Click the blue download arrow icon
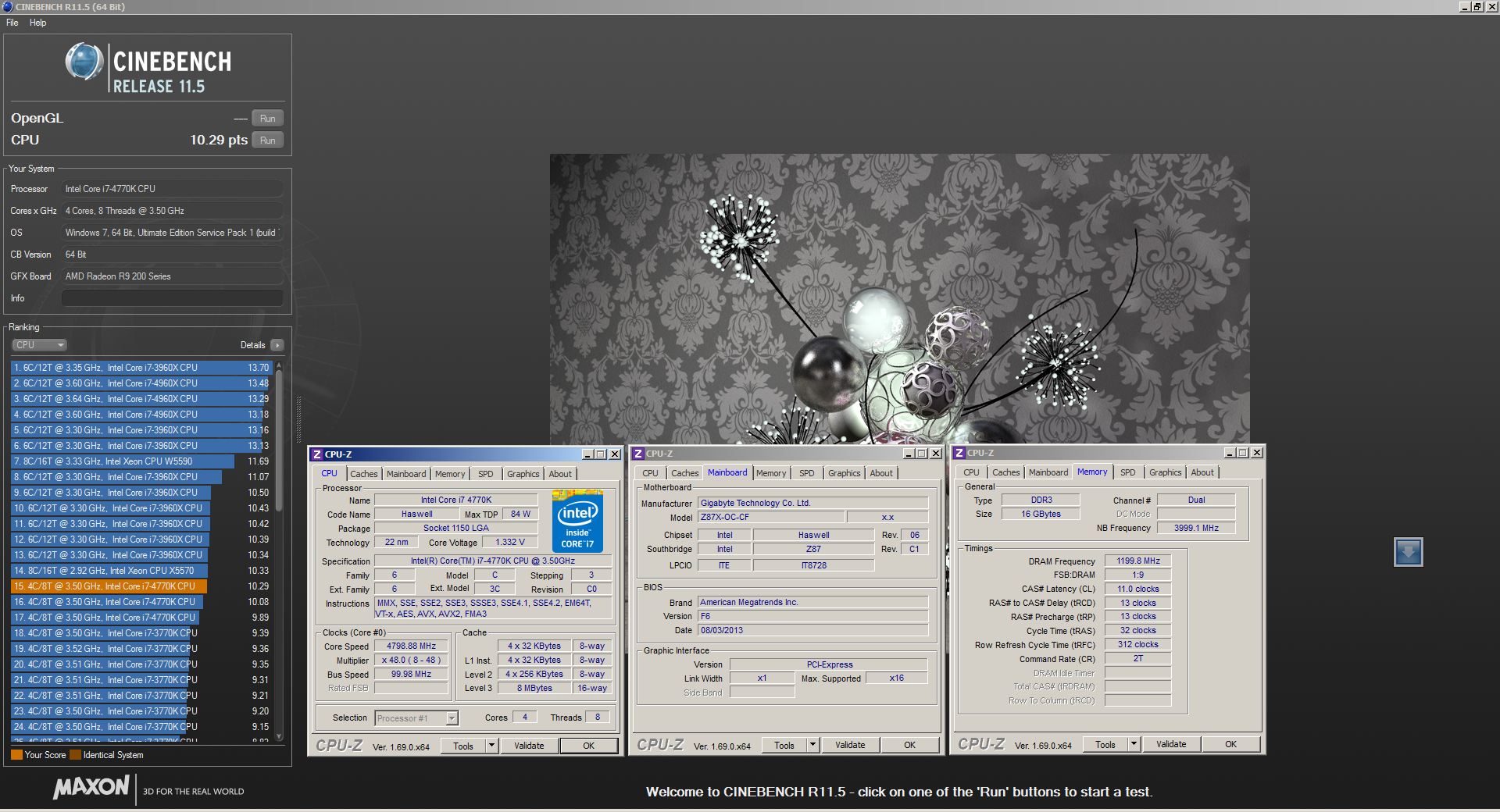 [x=1408, y=552]
